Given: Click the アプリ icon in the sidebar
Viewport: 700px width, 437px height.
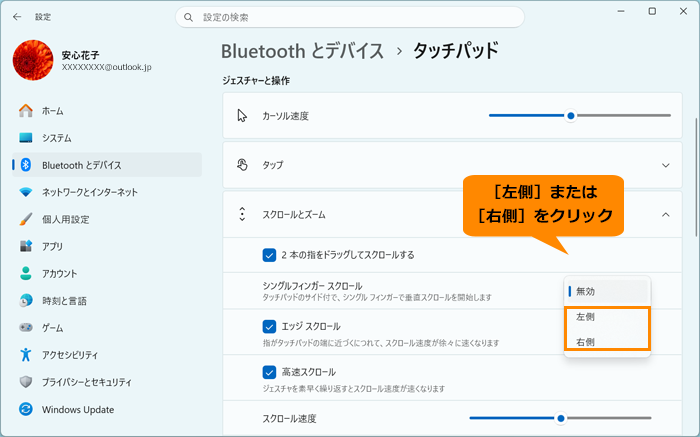Looking at the screenshot, I should (26, 246).
